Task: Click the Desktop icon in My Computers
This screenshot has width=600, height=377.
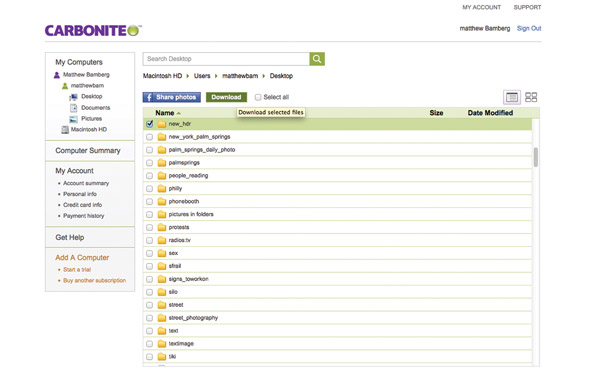Action: [x=73, y=97]
